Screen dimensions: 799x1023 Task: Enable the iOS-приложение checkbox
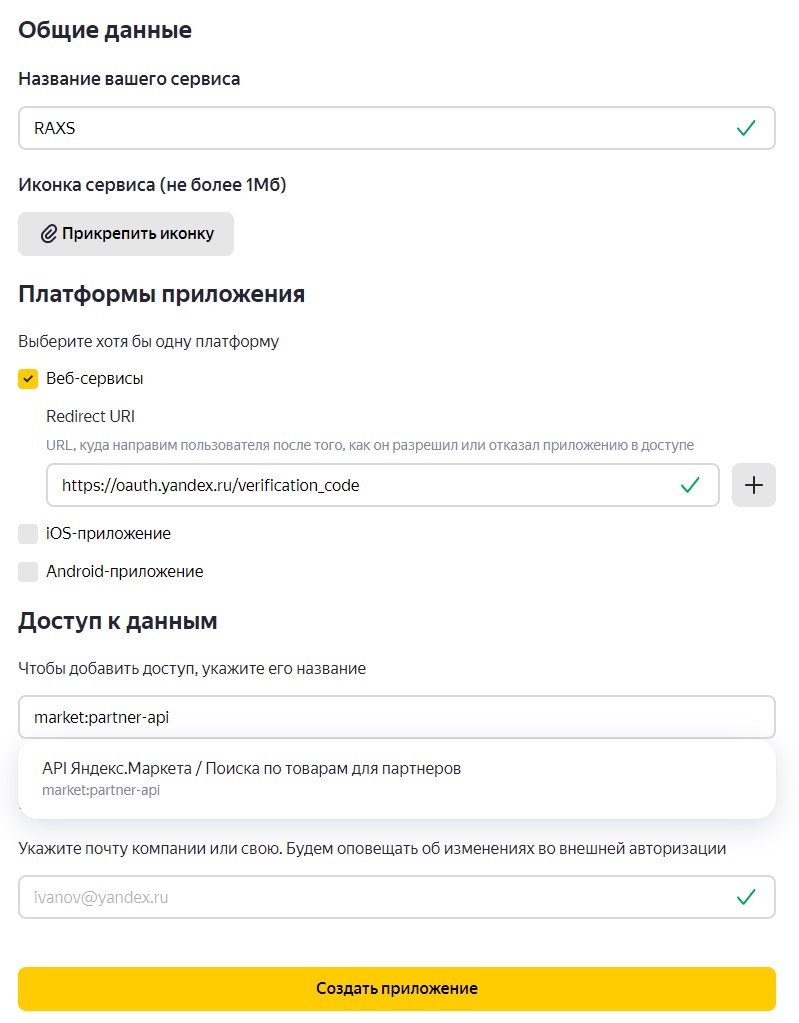pos(28,534)
